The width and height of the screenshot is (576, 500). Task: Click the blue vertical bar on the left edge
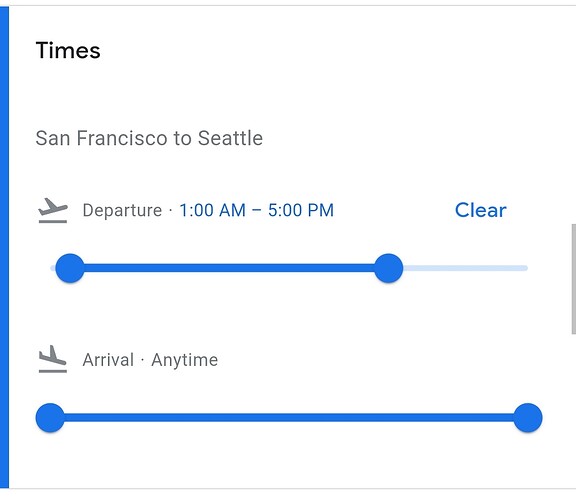pyautogui.click(x=4, y=247)
